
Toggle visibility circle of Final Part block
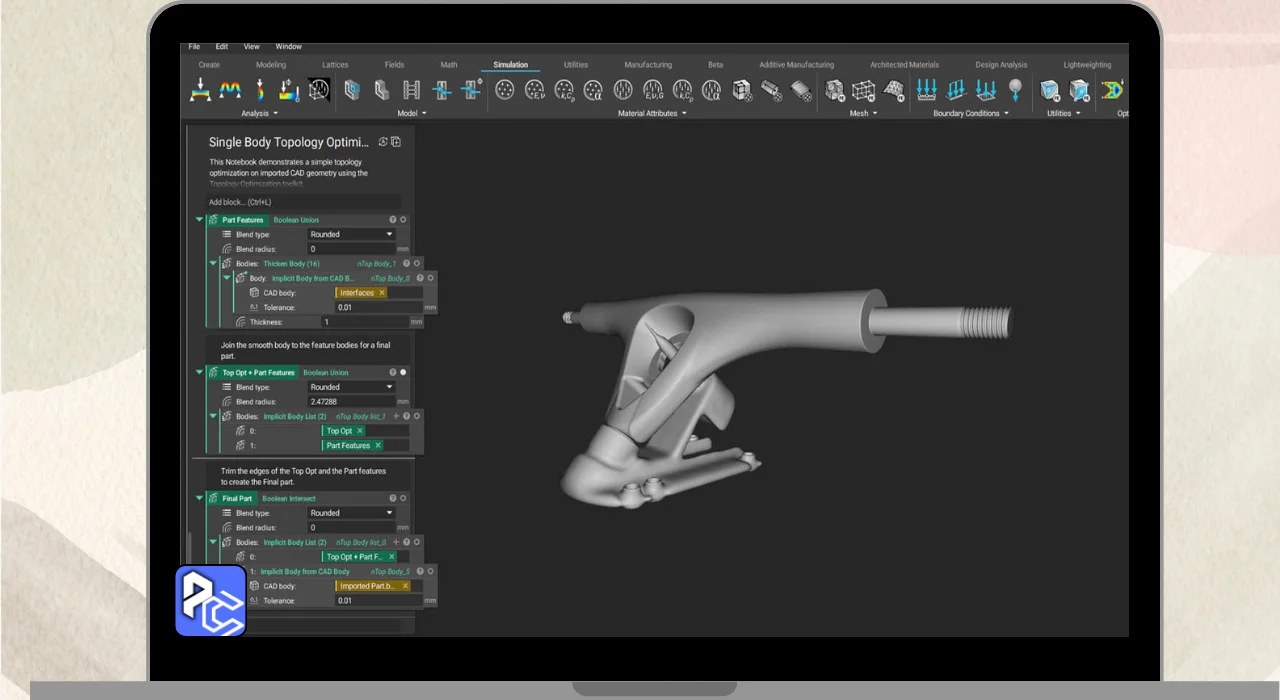pos(403,498)
